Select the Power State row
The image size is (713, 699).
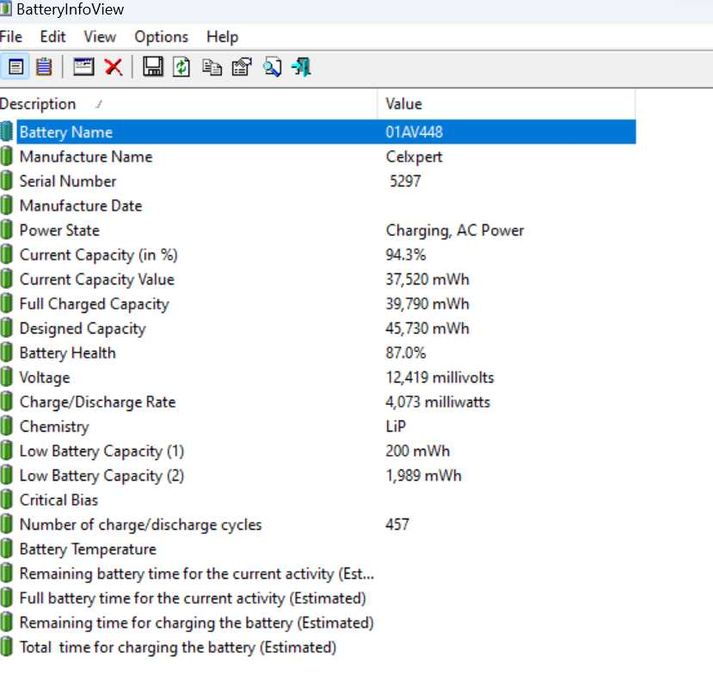(318, 231)
